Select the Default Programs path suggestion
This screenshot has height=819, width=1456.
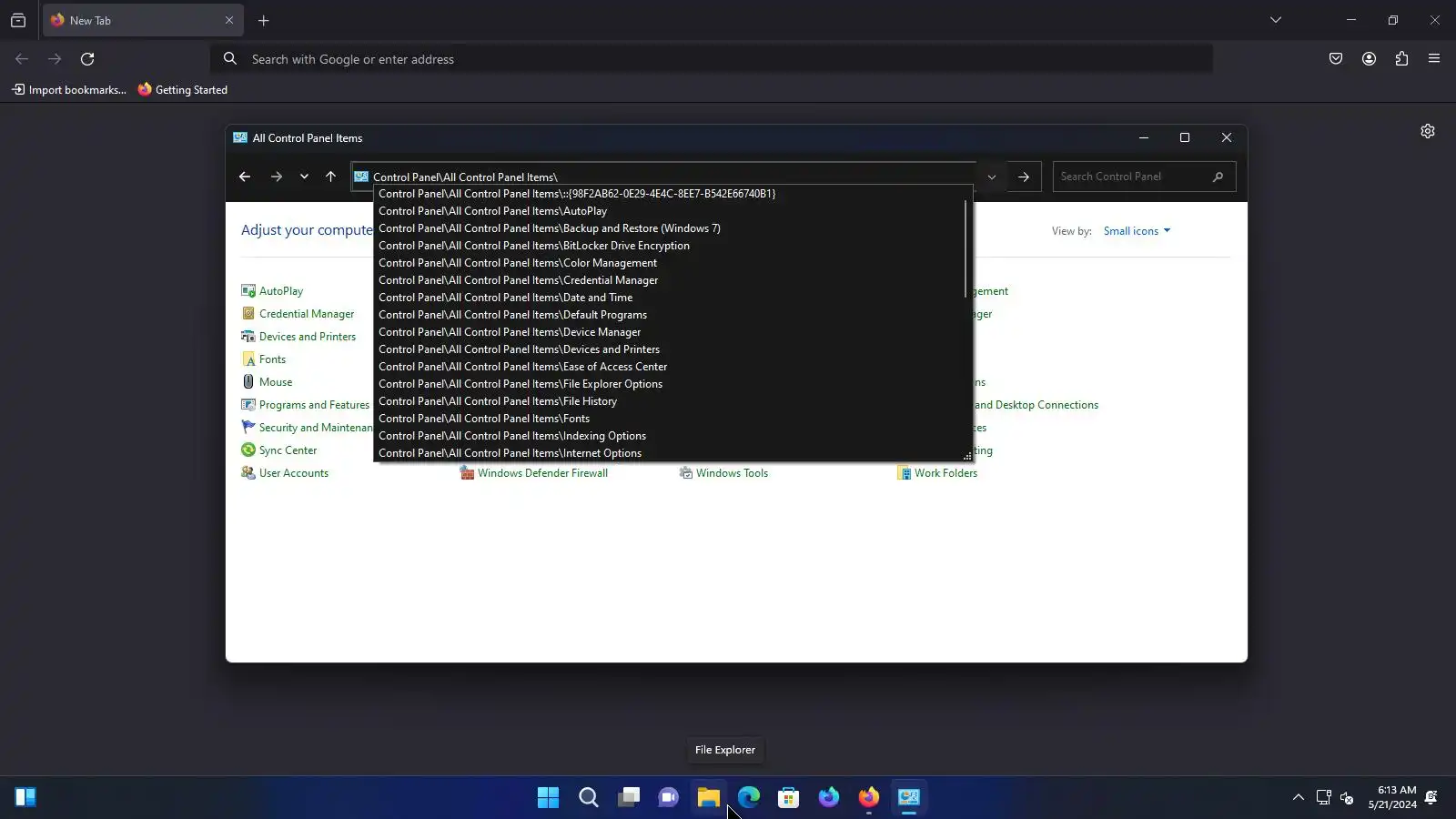pos(670,315)
